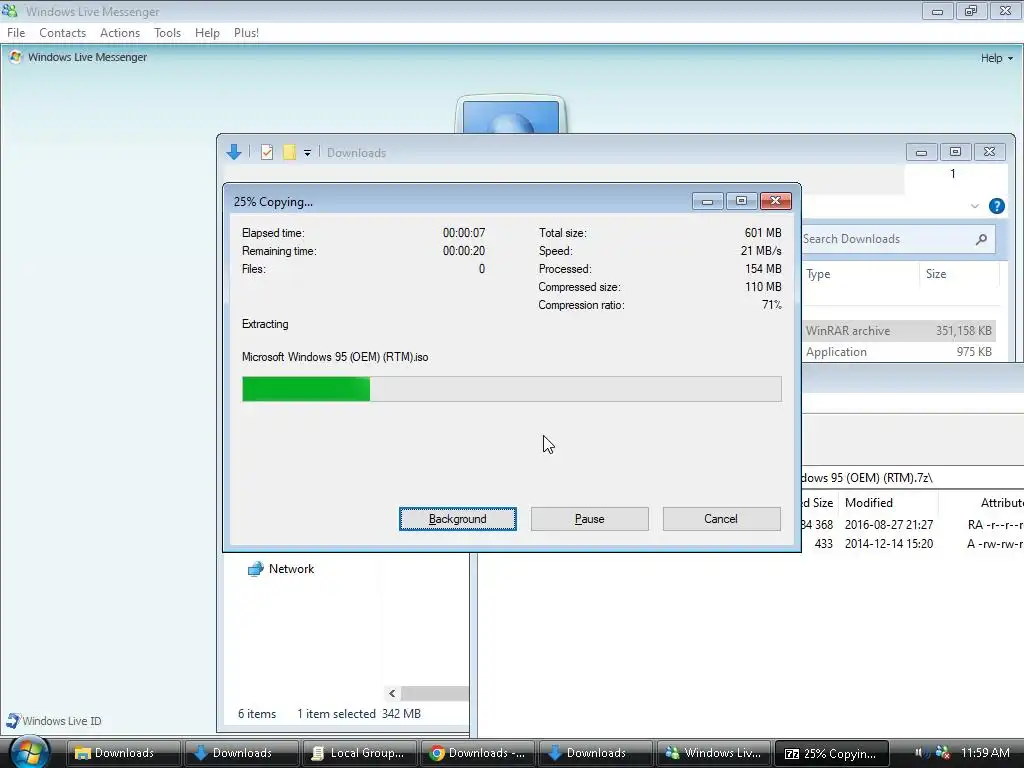The width and height of the screenshot is (1024, 768).
Task: Click the 7z archive path address field
Action: click(x=912, y=477)
